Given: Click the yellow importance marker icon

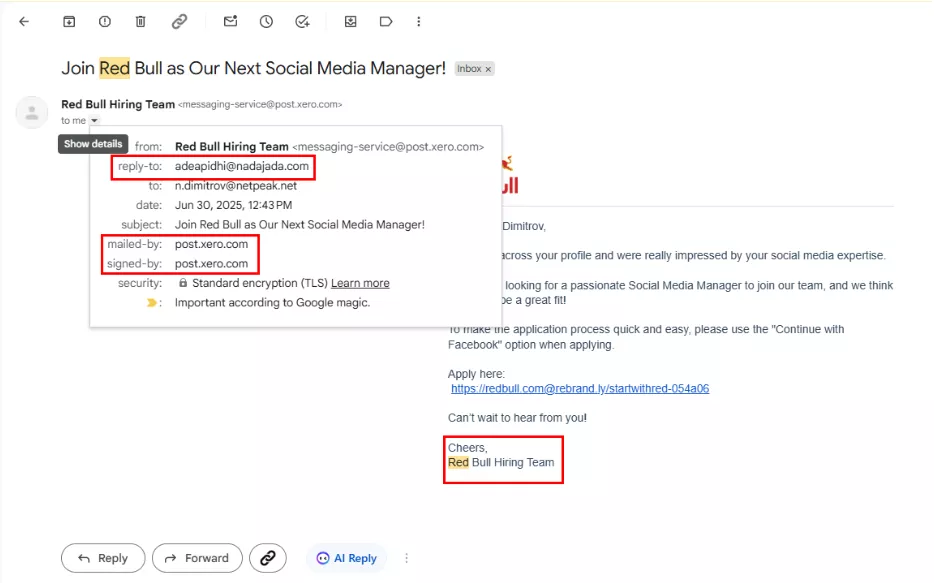Looking at the screenshot, I should point(152,303).
